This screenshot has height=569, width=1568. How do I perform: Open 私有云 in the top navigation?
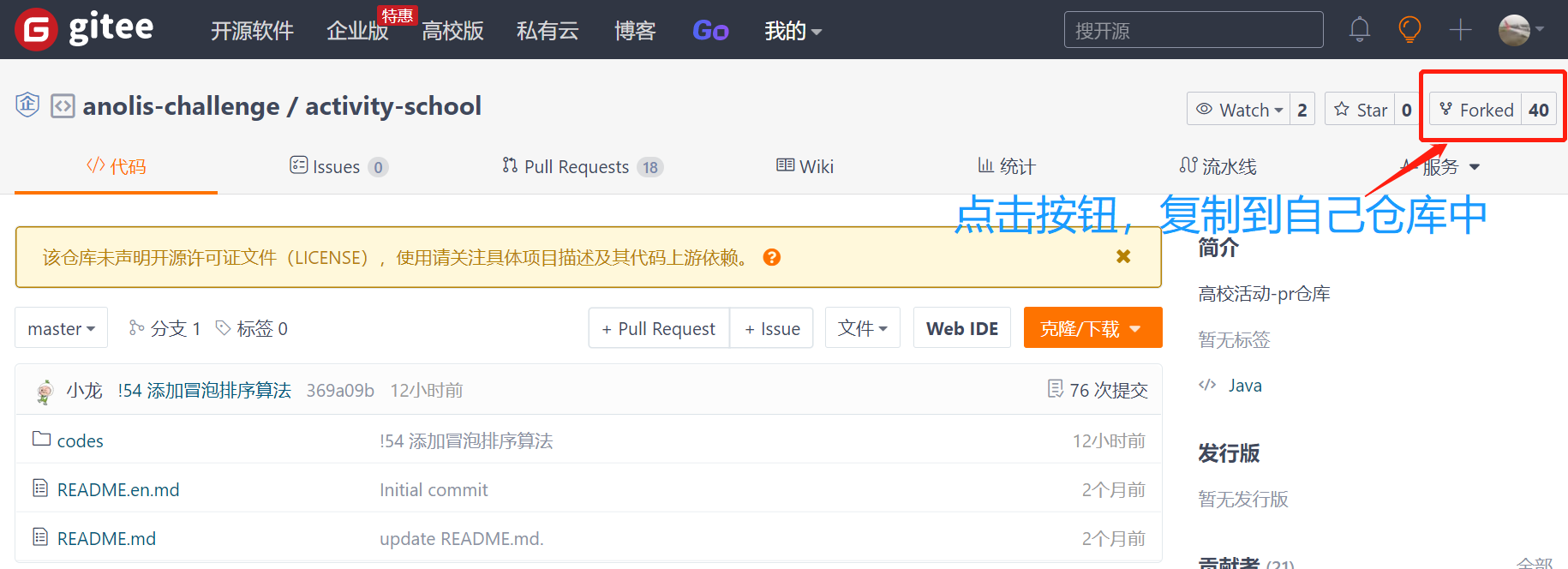coord(548,31)
